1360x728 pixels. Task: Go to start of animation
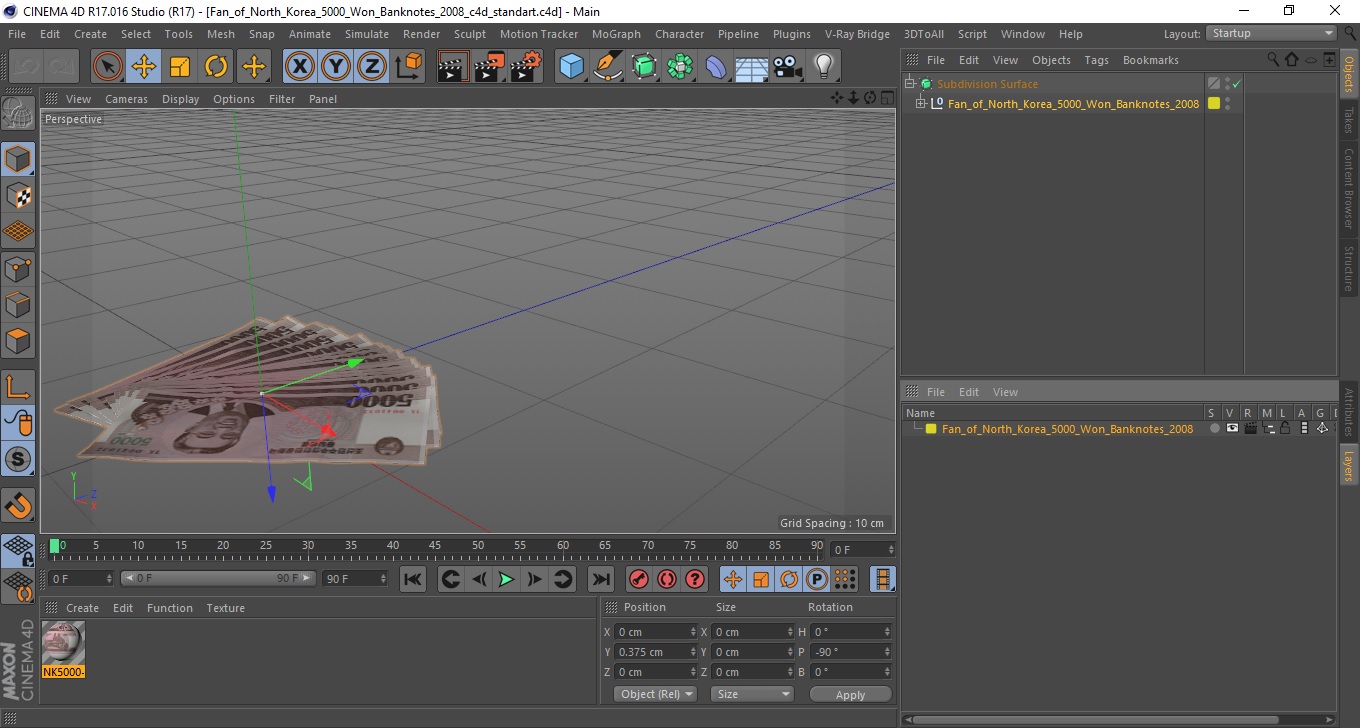pyautogui.click(x=412, y=579)
